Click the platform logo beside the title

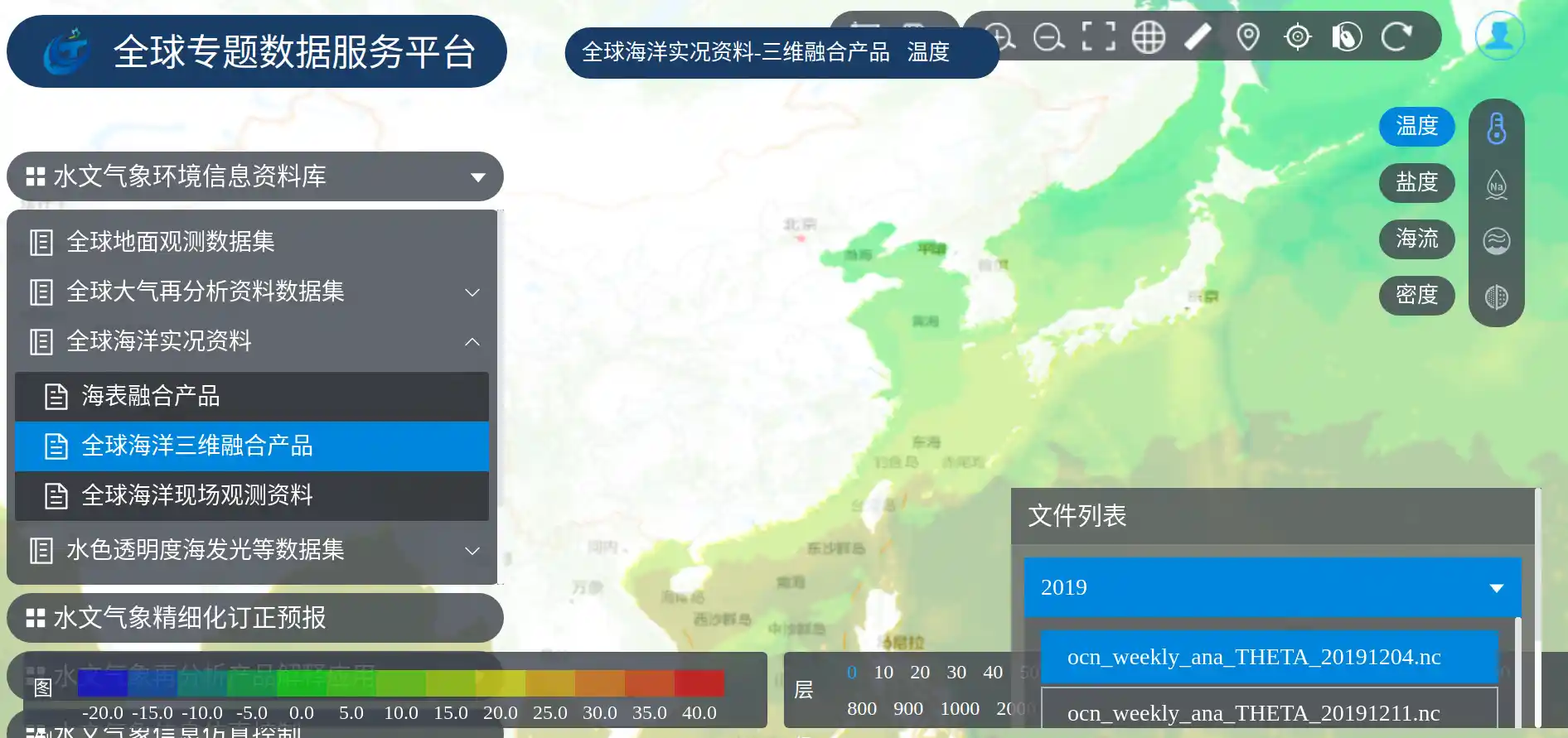tap(66, 51)
